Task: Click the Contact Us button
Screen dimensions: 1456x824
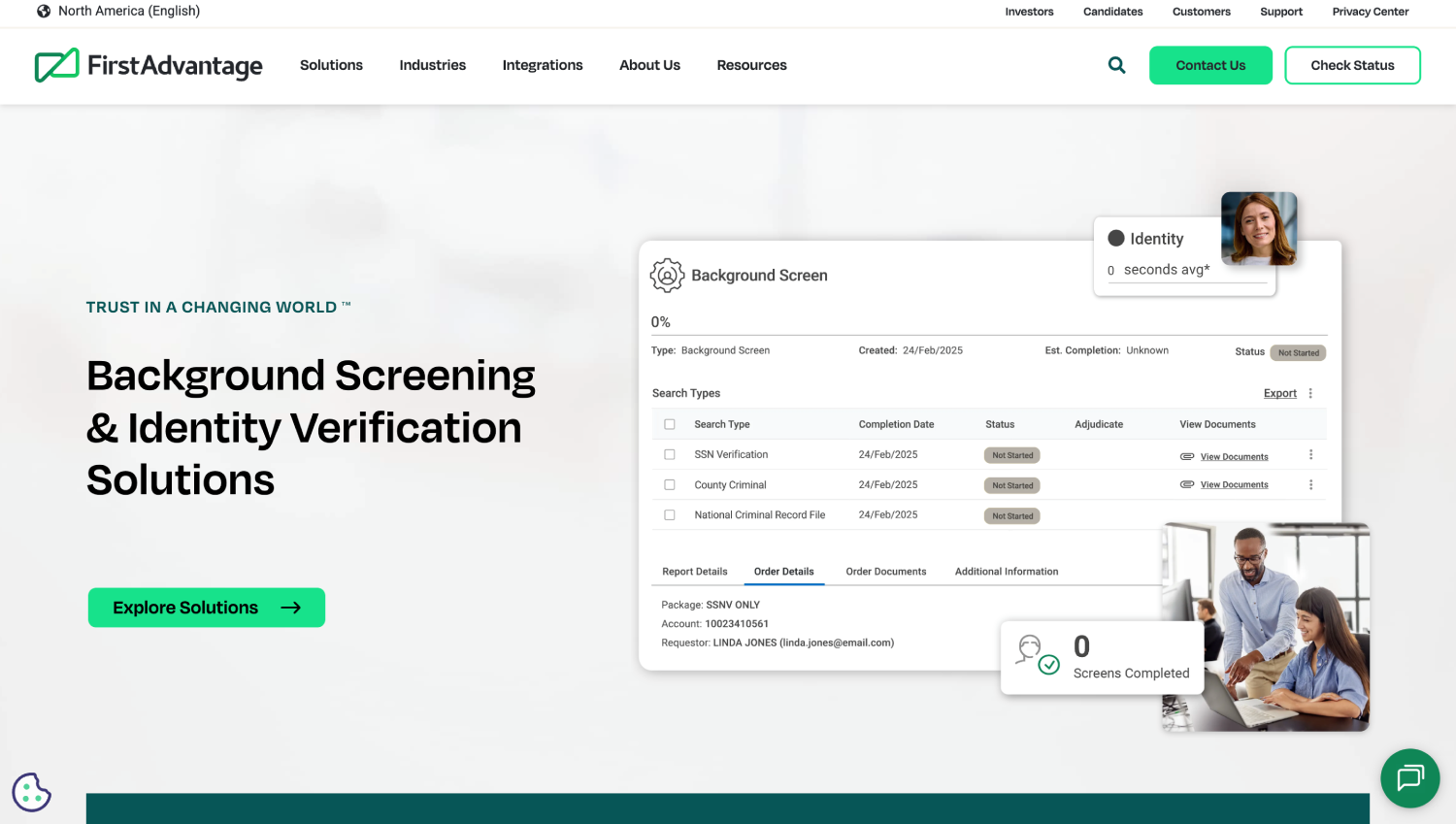Action: [1210, 65]
